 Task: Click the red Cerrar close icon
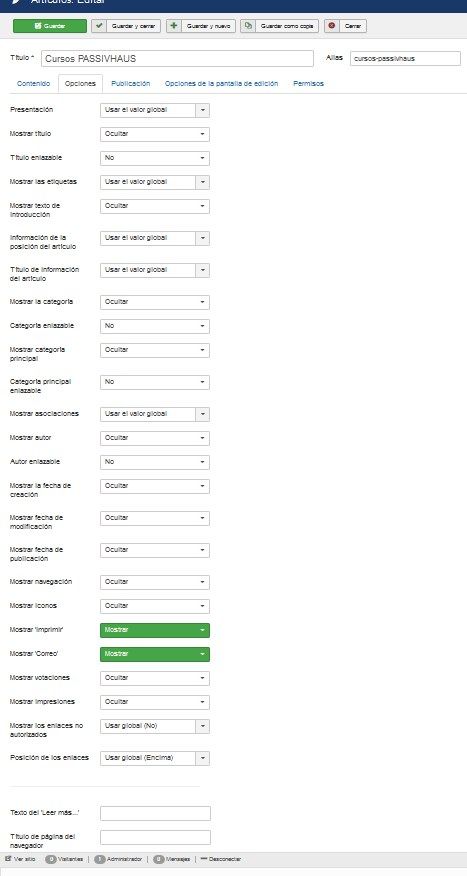point(332,26)
